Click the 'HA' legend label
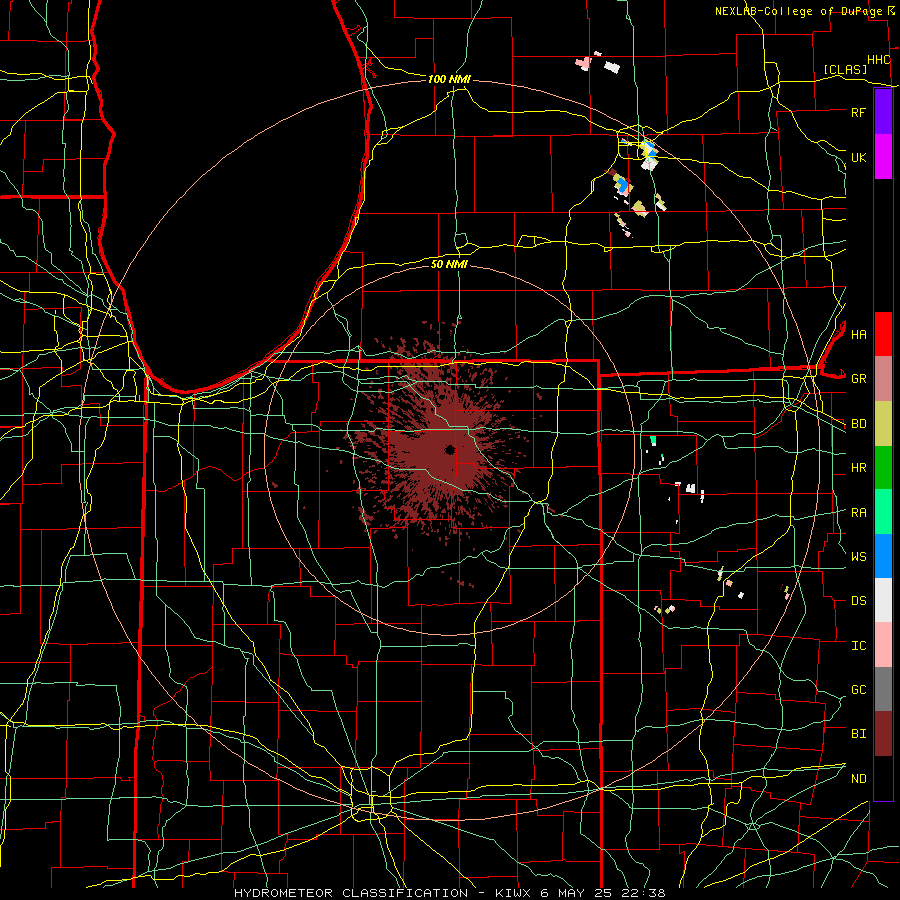 tap(858, 335)
